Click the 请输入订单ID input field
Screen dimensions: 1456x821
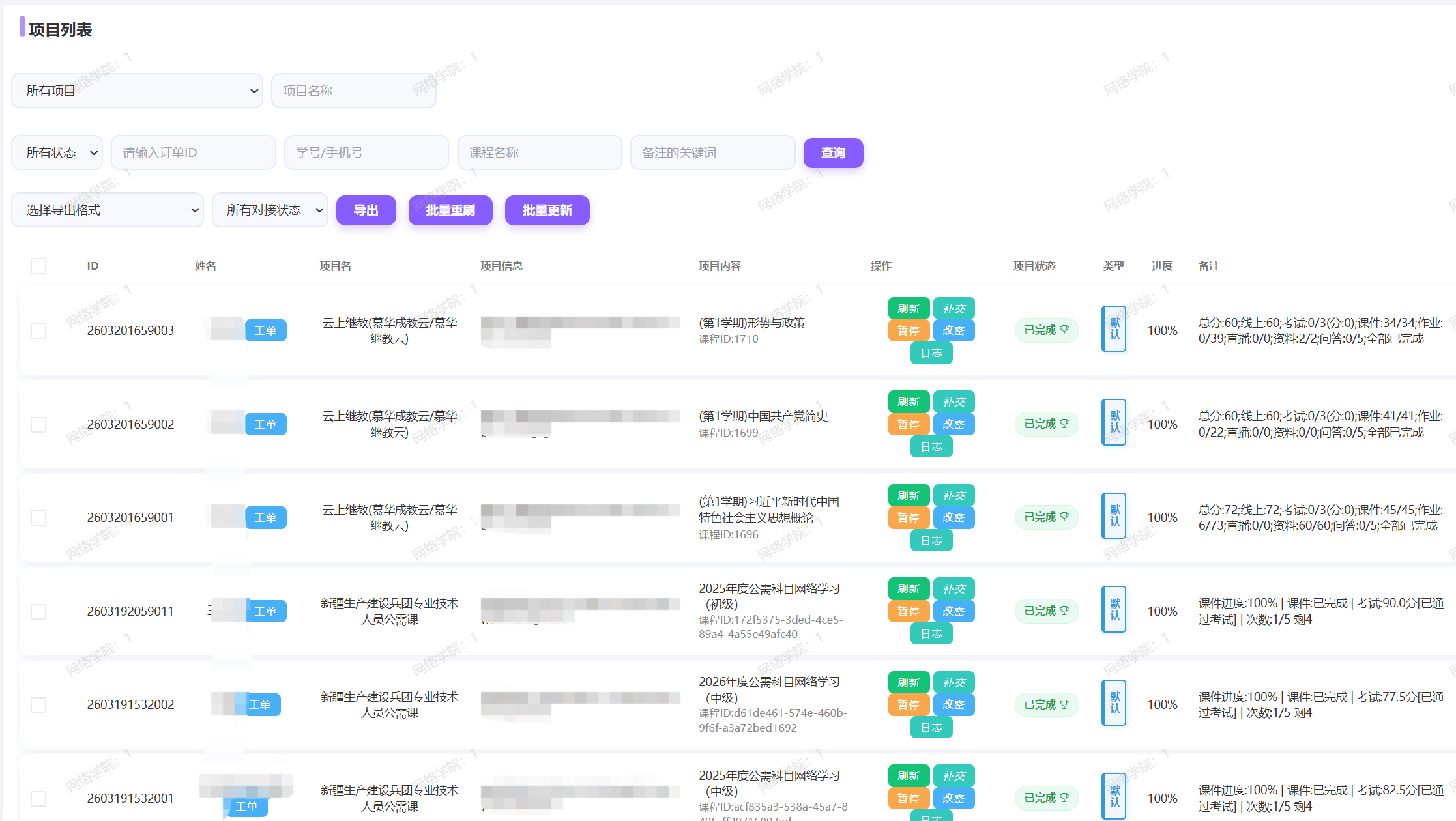[193, 152]
